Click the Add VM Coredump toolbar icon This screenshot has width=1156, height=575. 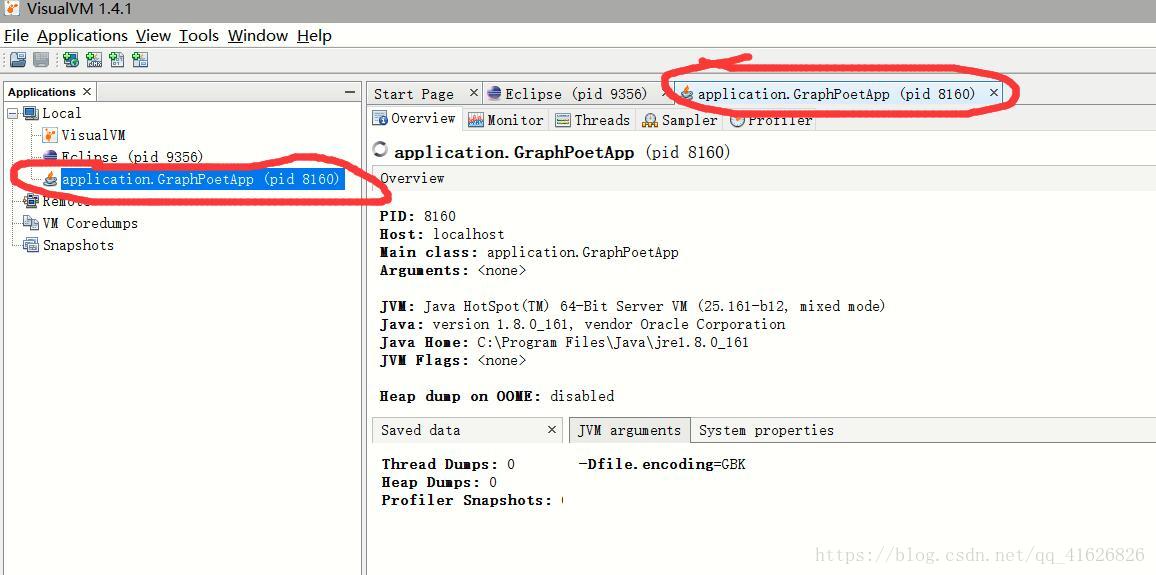[x=116, y=60]
